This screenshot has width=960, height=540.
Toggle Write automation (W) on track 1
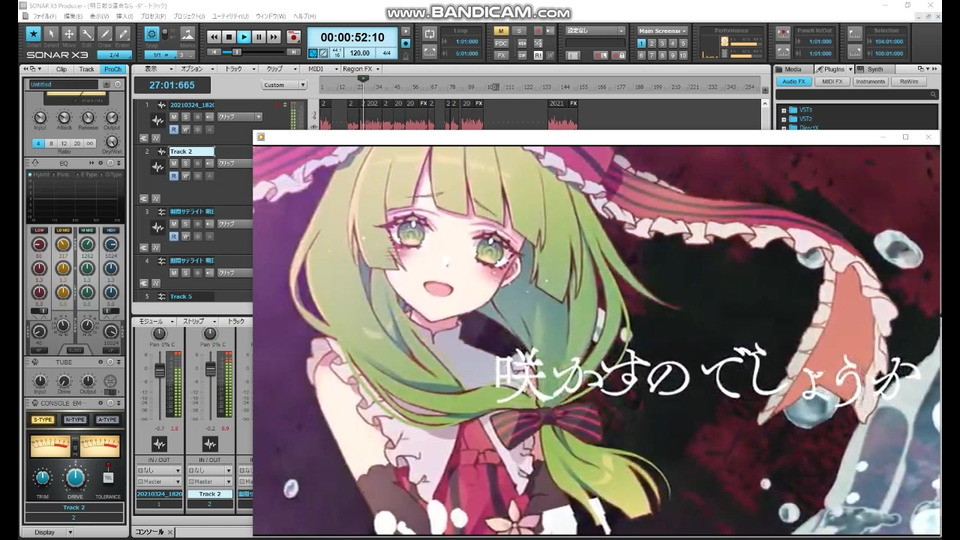coord(186,129)
